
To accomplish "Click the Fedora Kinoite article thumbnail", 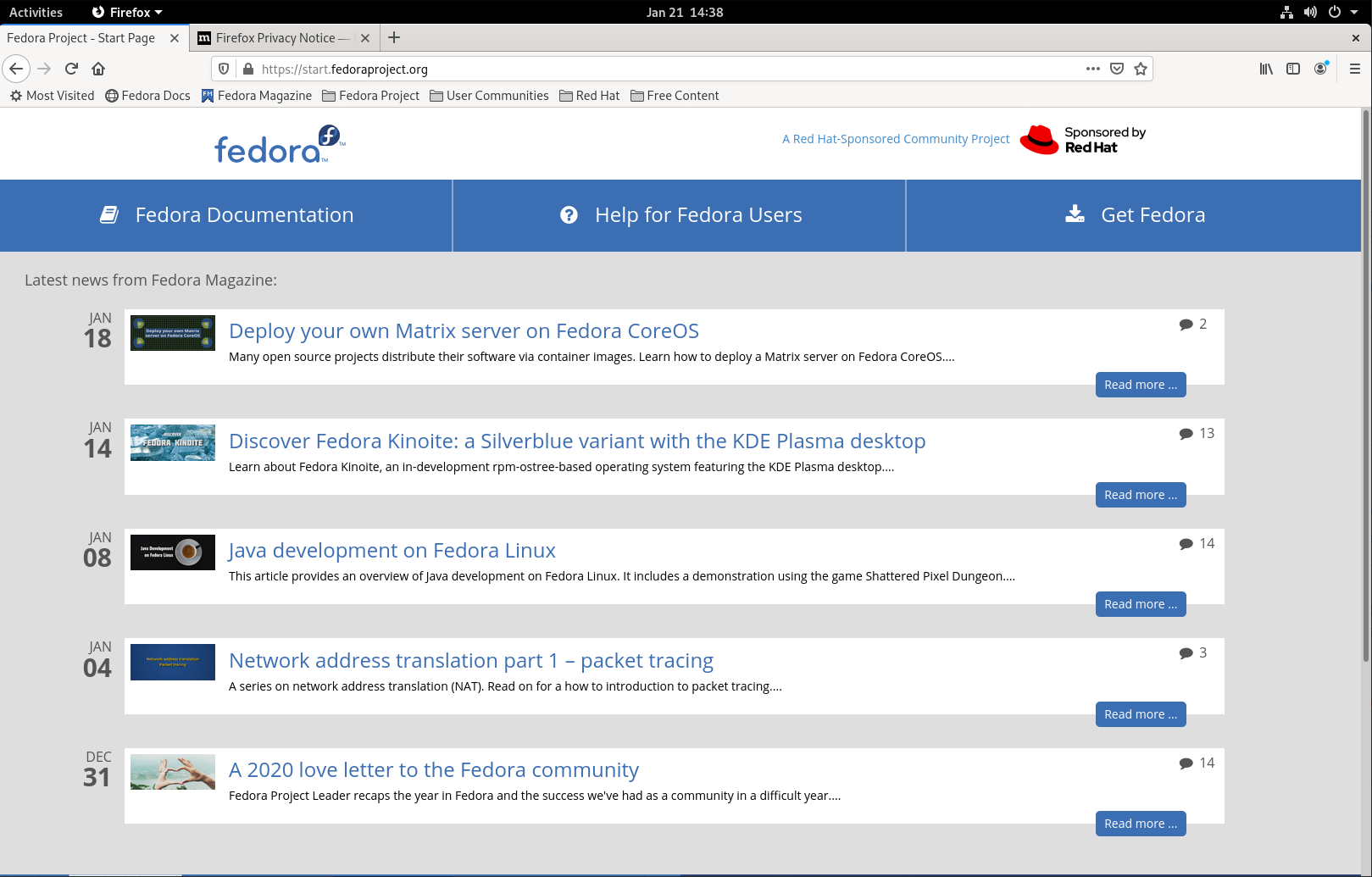I will 173,442.
